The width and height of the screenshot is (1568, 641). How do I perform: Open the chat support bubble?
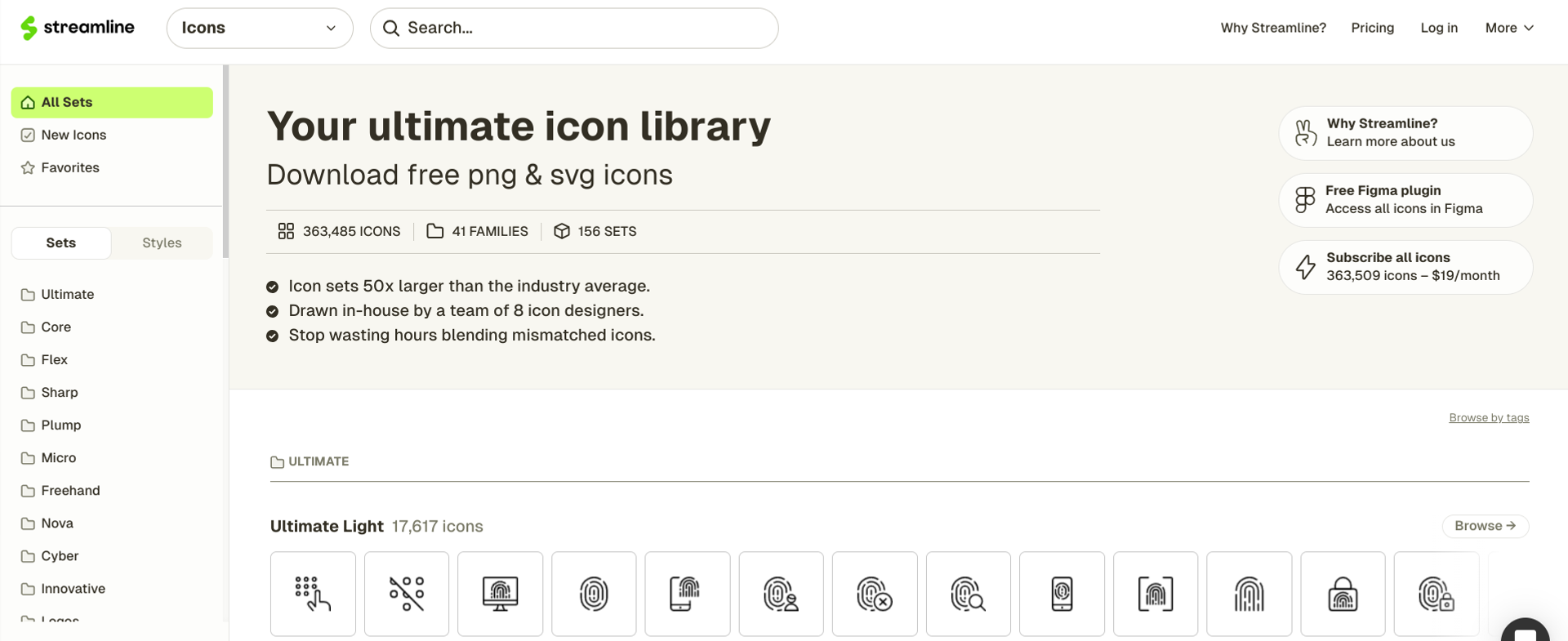(x=1526, y=630)
